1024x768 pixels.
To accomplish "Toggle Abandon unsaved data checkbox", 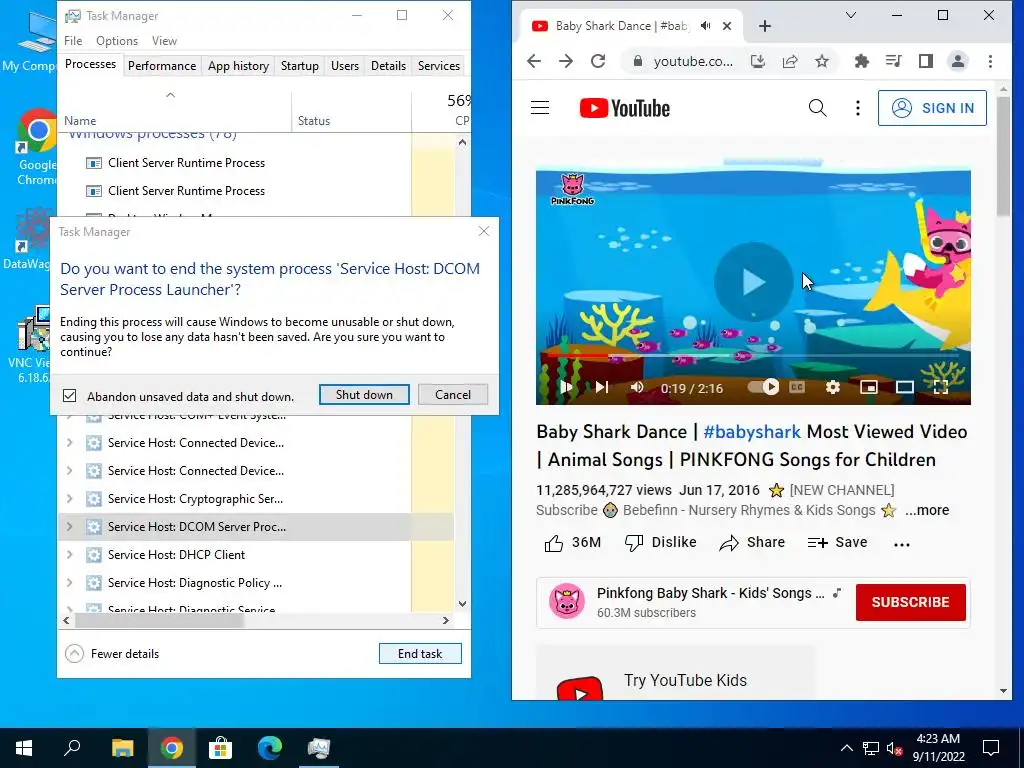I will tap(70, 396).
